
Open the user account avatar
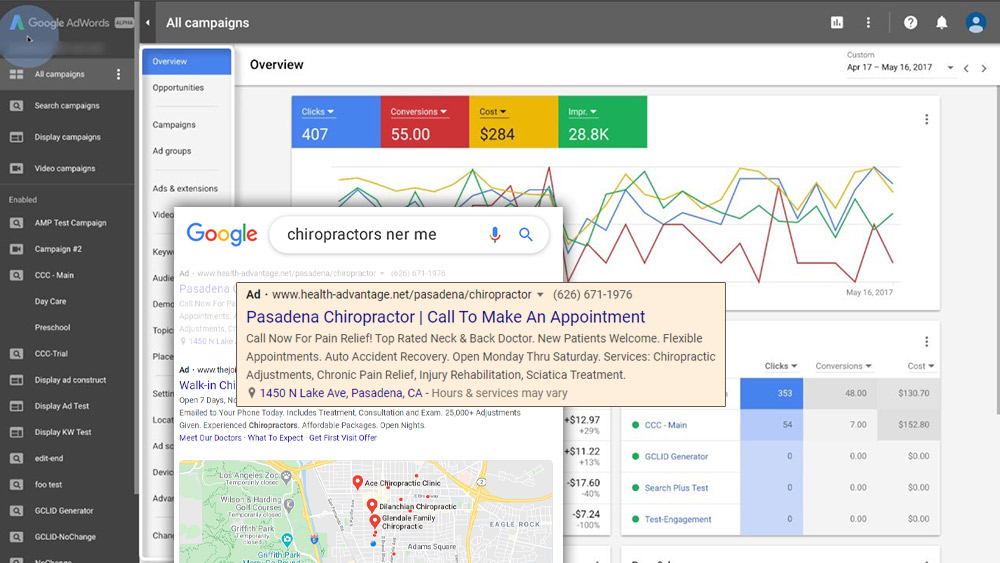coord(975,22)
